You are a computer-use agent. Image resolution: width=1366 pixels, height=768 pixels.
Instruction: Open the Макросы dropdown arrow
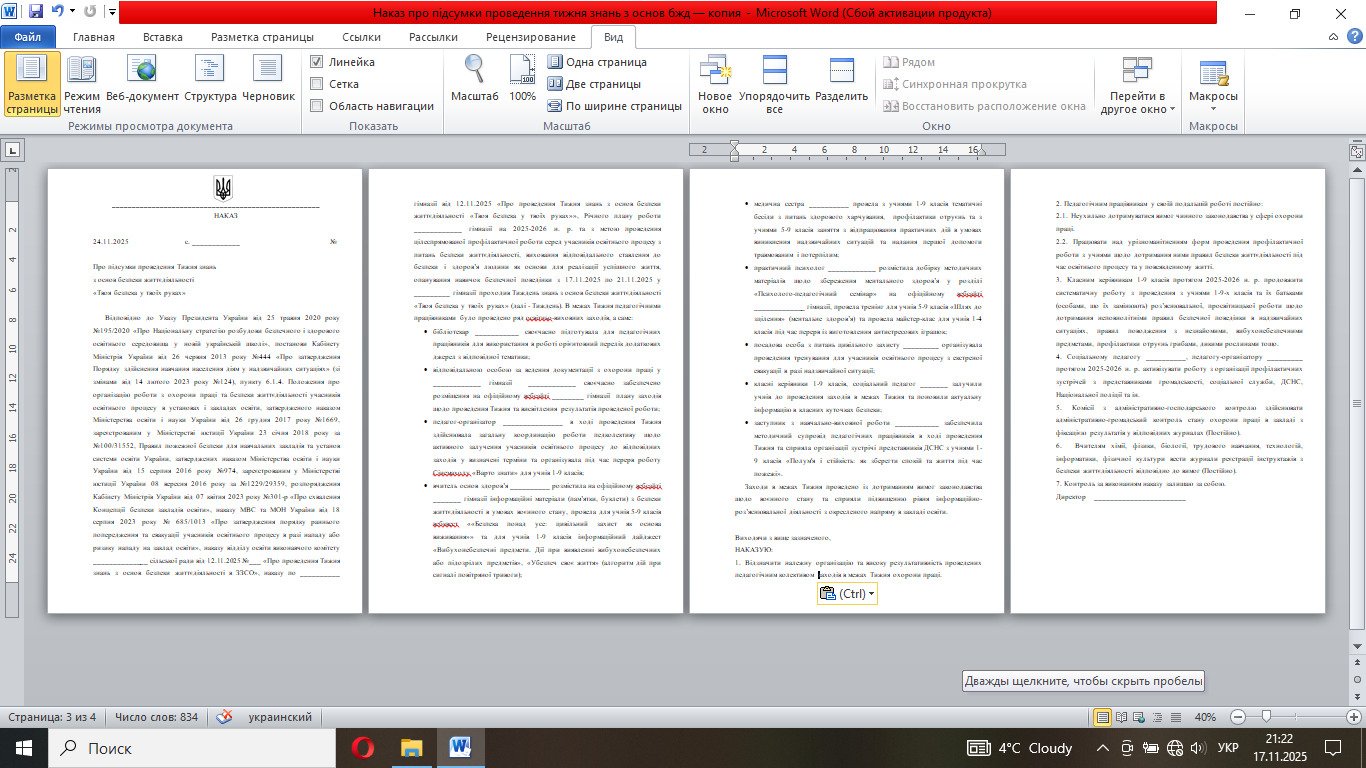click(x=1213, y=110)
